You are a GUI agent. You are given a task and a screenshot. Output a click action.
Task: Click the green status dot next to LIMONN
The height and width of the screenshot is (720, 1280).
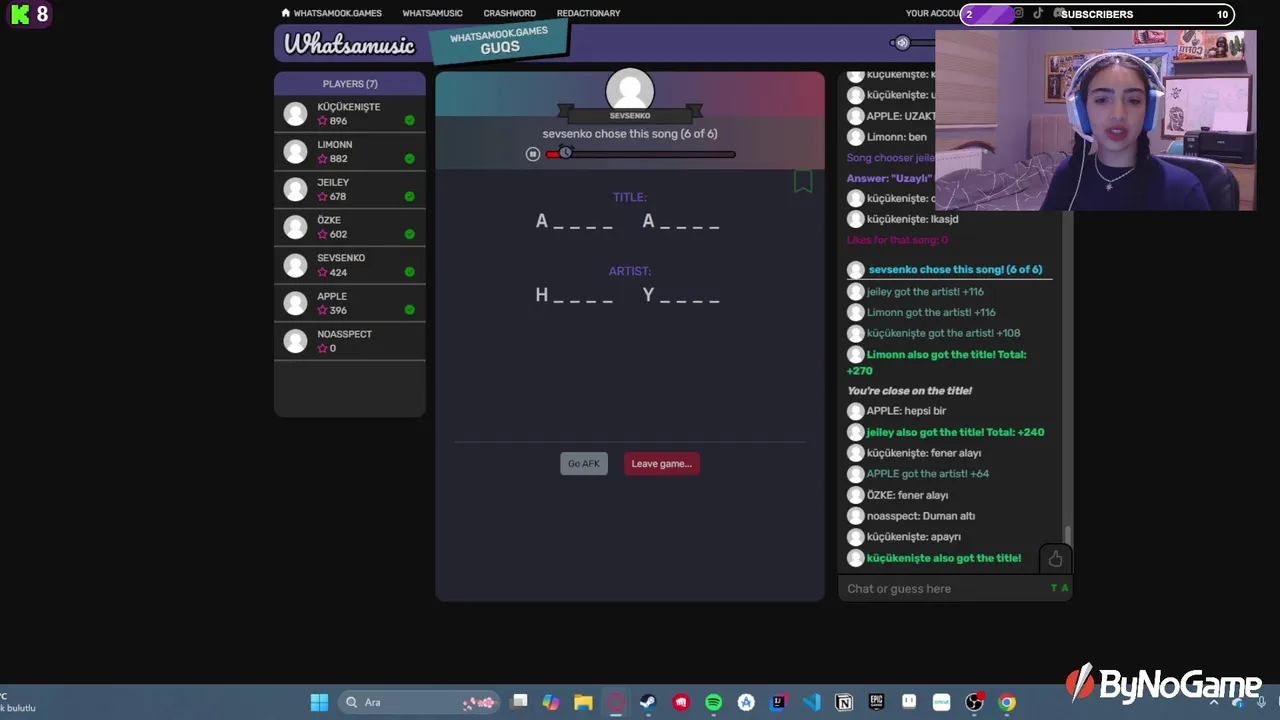[410, 159]
